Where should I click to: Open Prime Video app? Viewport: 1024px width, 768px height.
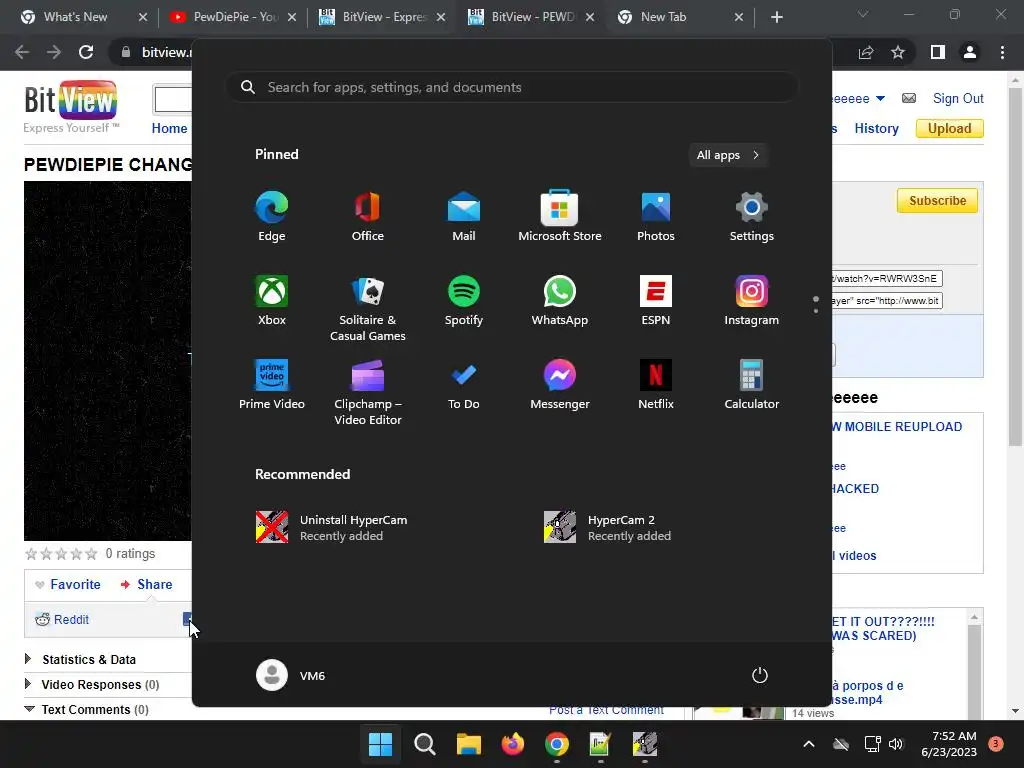coord(272,385)
